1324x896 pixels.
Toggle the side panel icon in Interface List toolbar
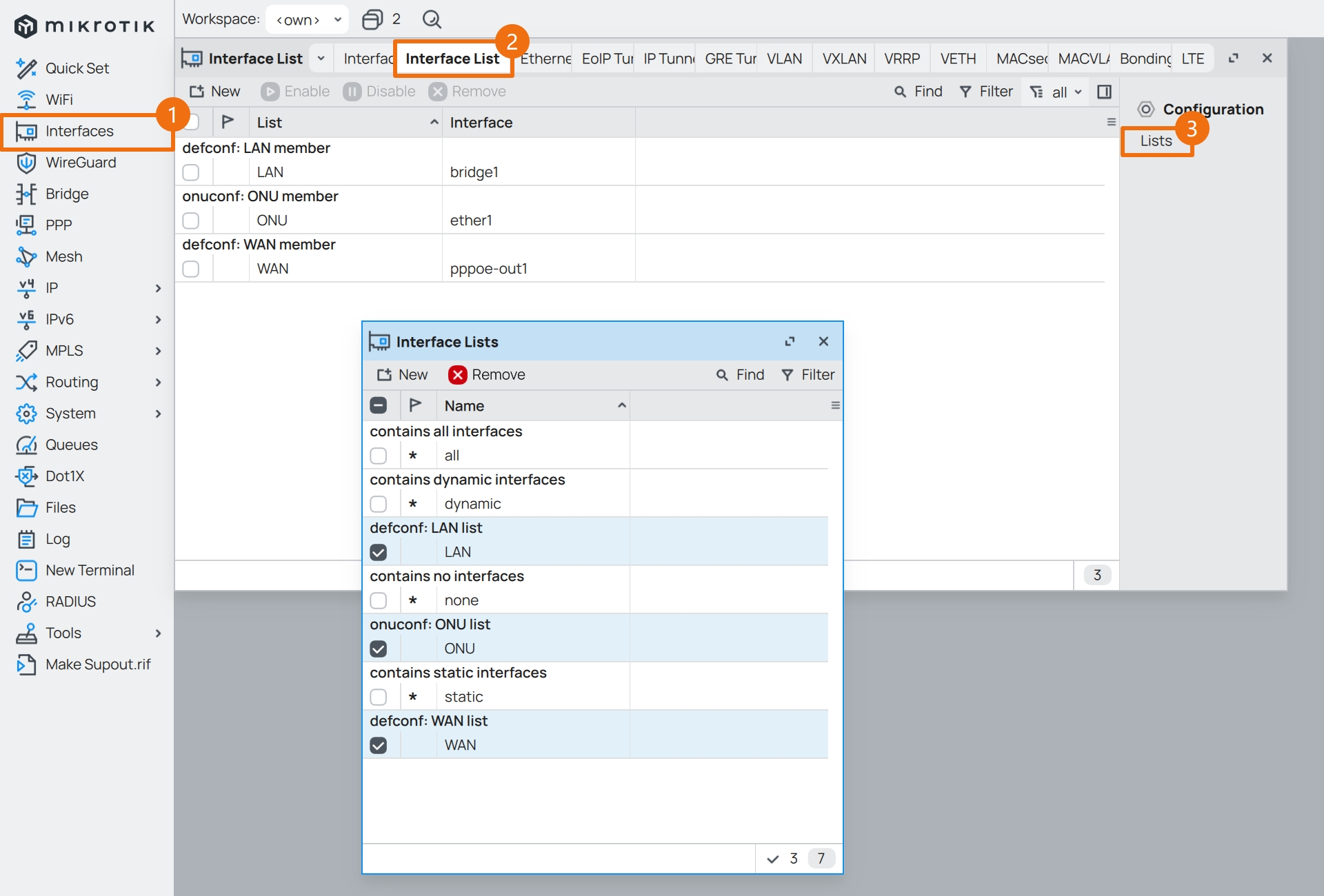(1104, 92)
